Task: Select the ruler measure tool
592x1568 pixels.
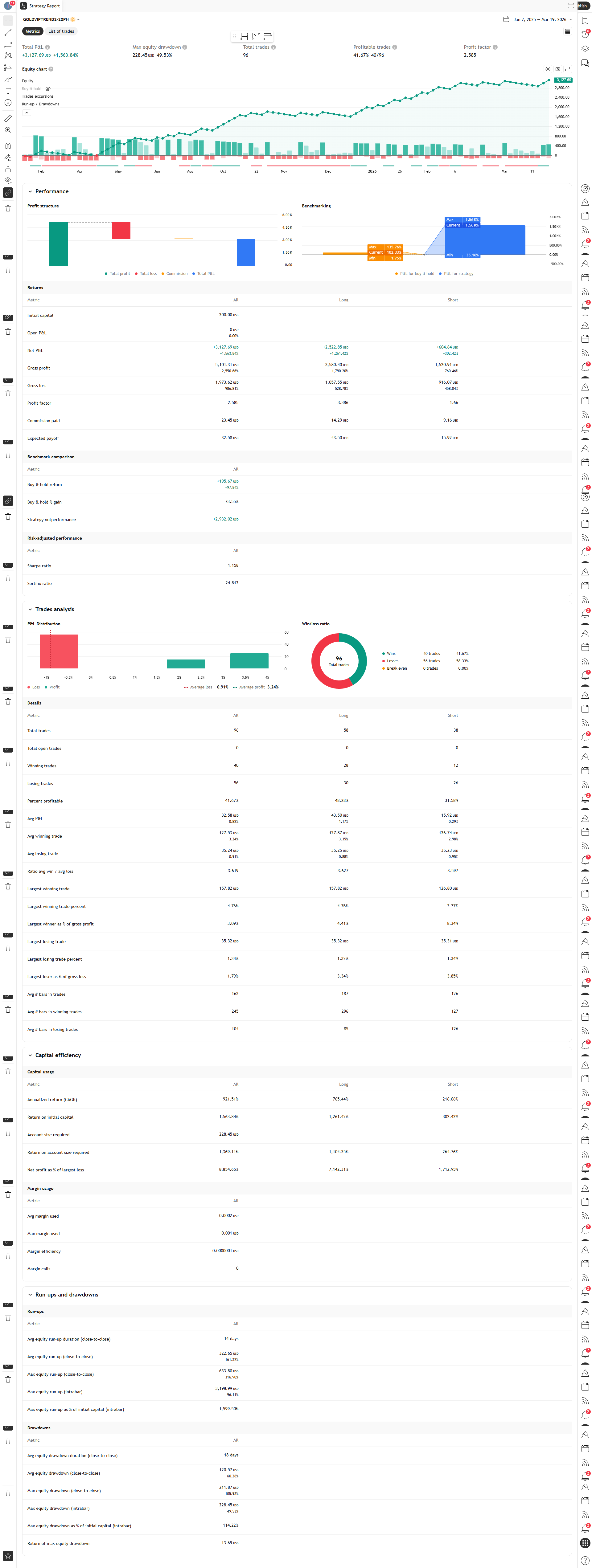Action: click(8, 118)
